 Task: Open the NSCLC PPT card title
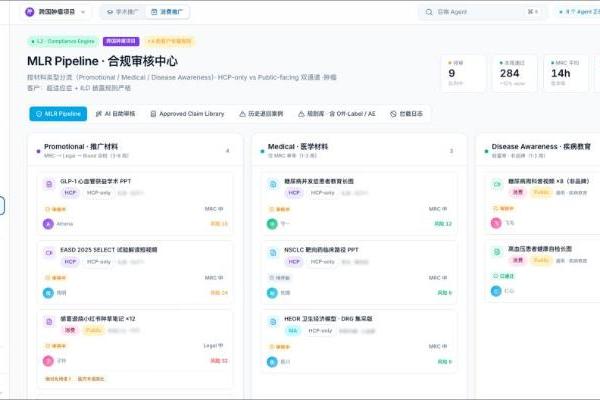point(321,250)
